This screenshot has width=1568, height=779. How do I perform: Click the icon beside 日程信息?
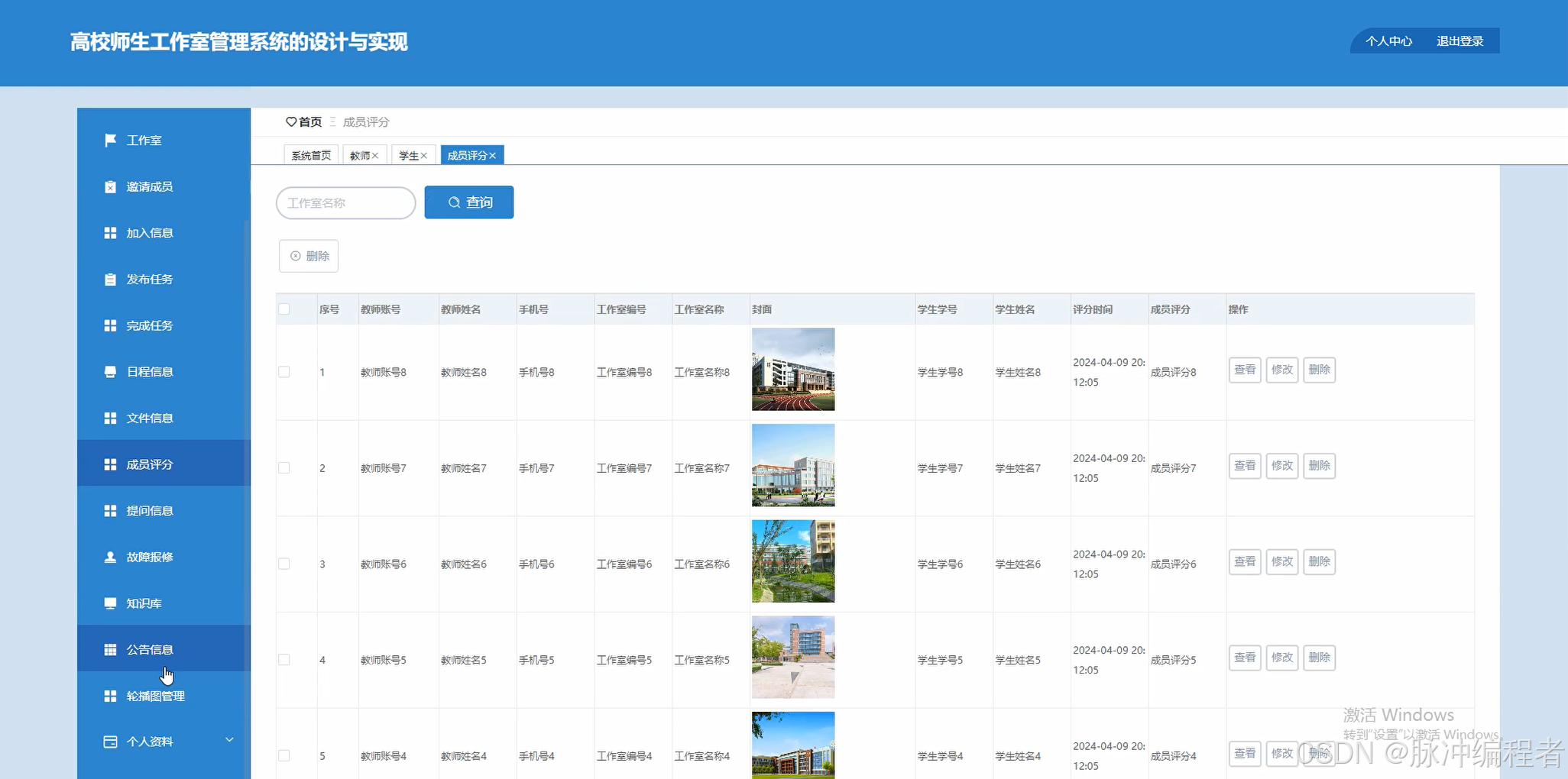110,372
